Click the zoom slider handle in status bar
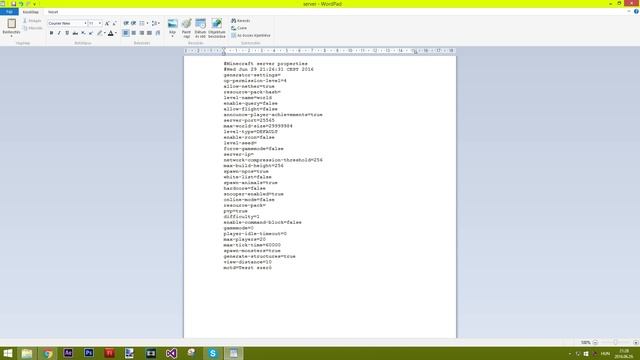Image resolution: width=640 pixels, height=360 pixels. [616, 342]
